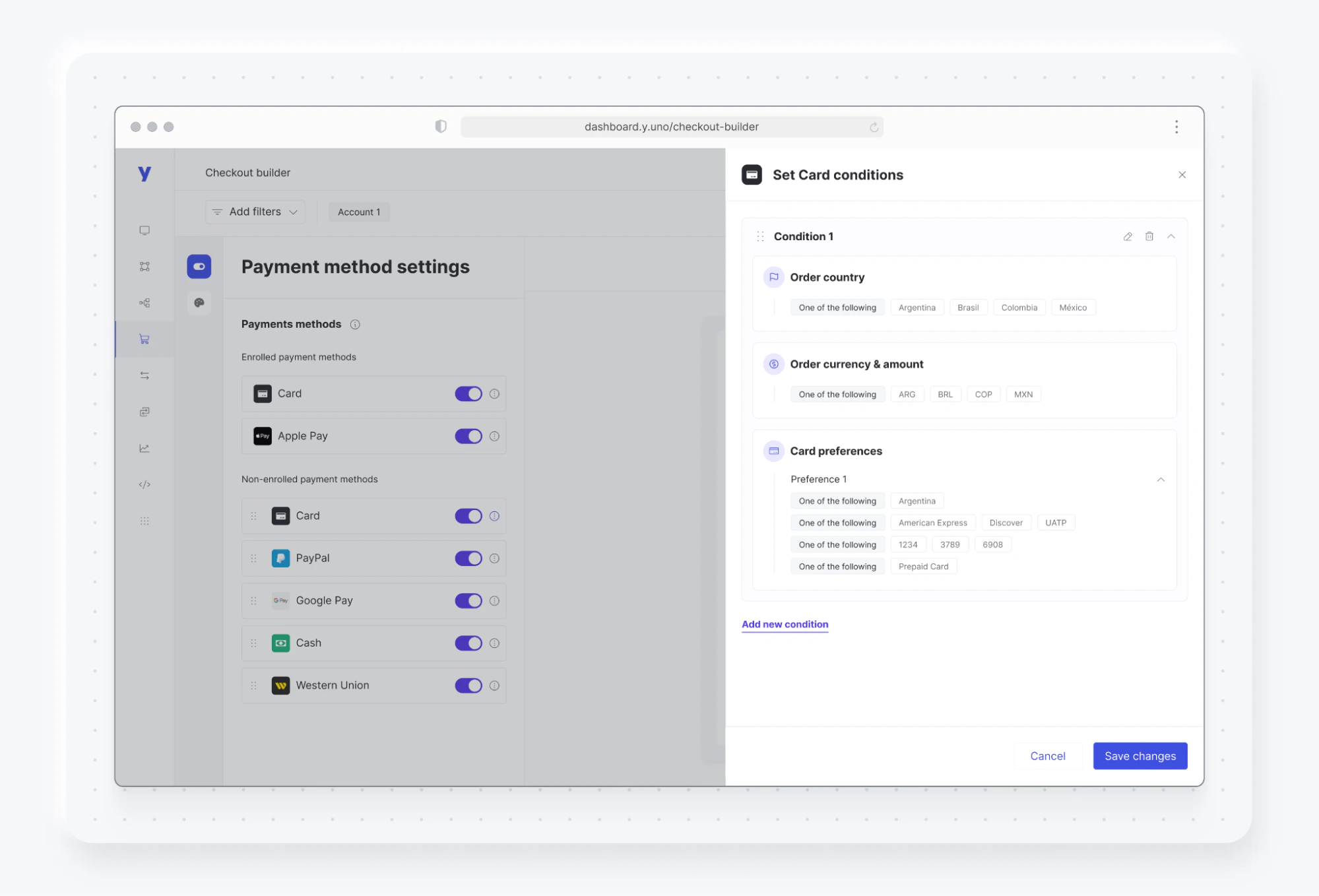Collapse Condition 1 with the chevron
The height and width of the screenshot is (896, 1319).
pos(1171,236)
